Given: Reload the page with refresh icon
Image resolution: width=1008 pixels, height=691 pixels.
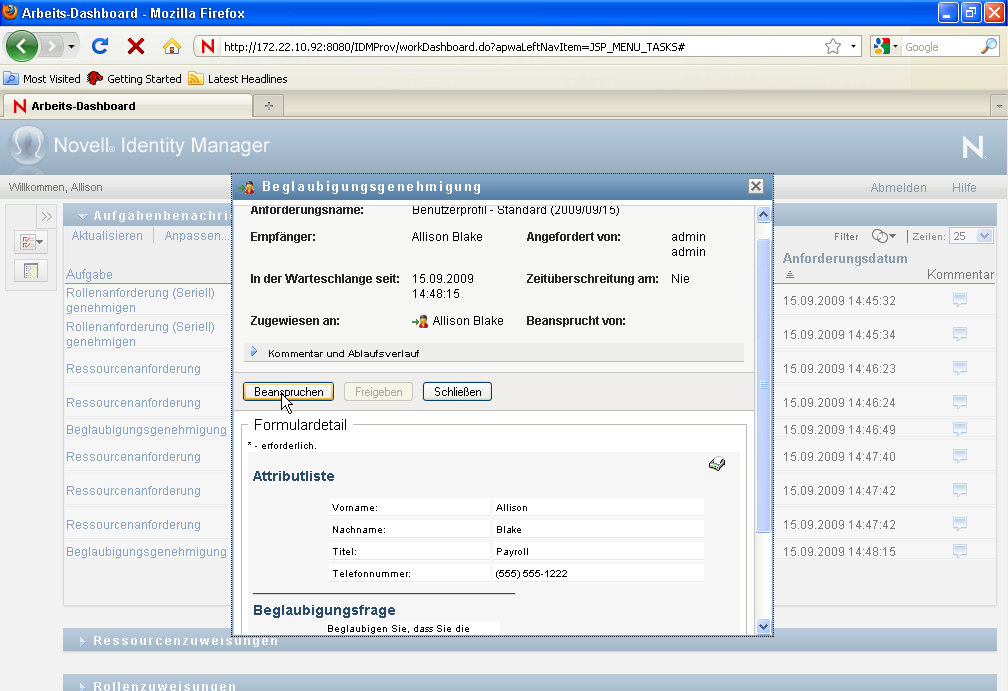Looking at the screenshot, I should pos(100,46).
